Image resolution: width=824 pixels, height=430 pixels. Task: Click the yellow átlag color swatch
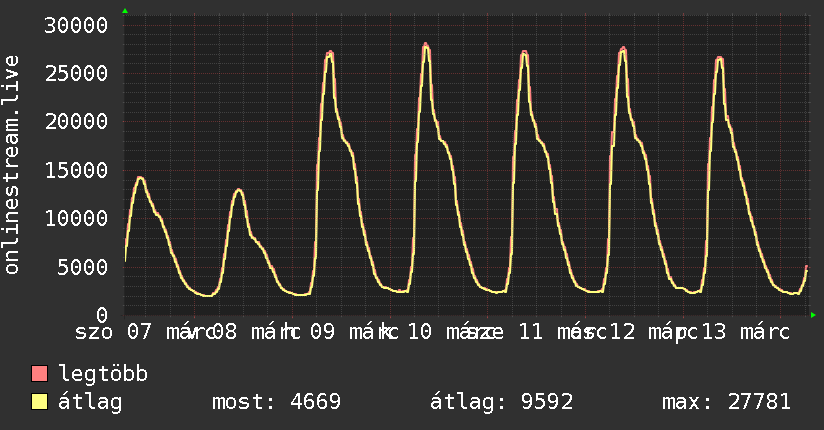[39, 402]
